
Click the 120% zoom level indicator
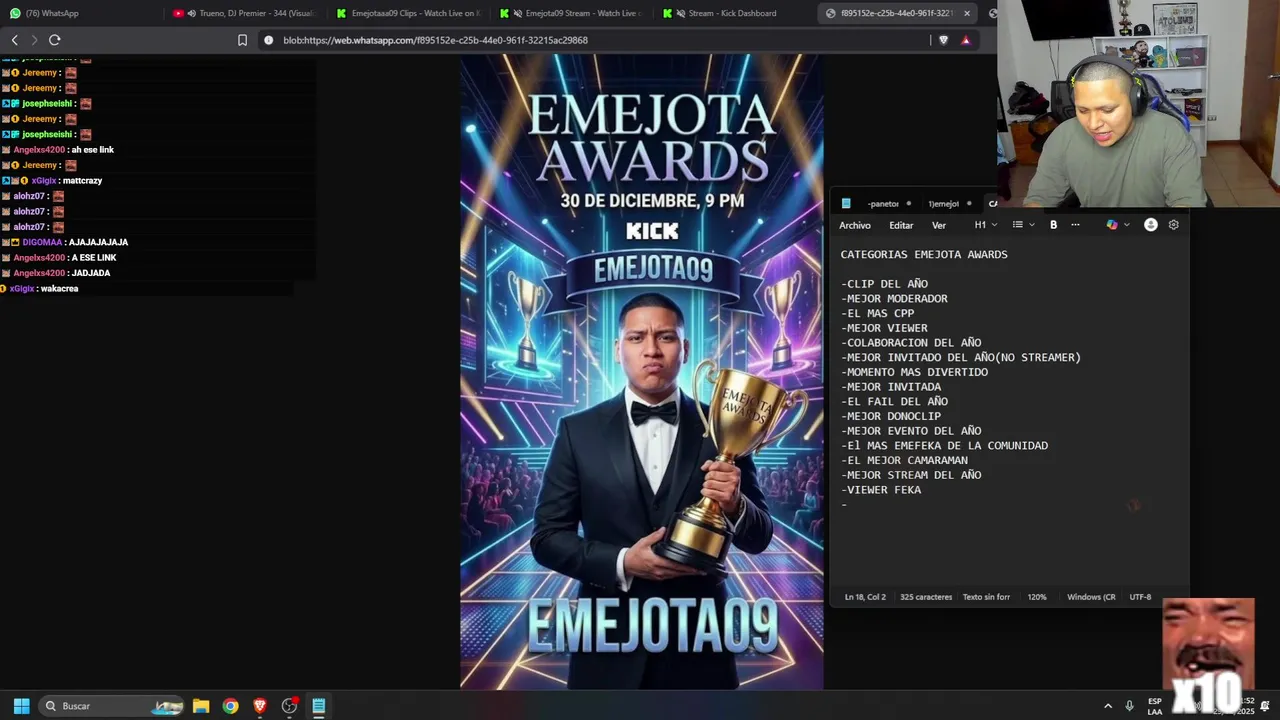[1037, 597]
